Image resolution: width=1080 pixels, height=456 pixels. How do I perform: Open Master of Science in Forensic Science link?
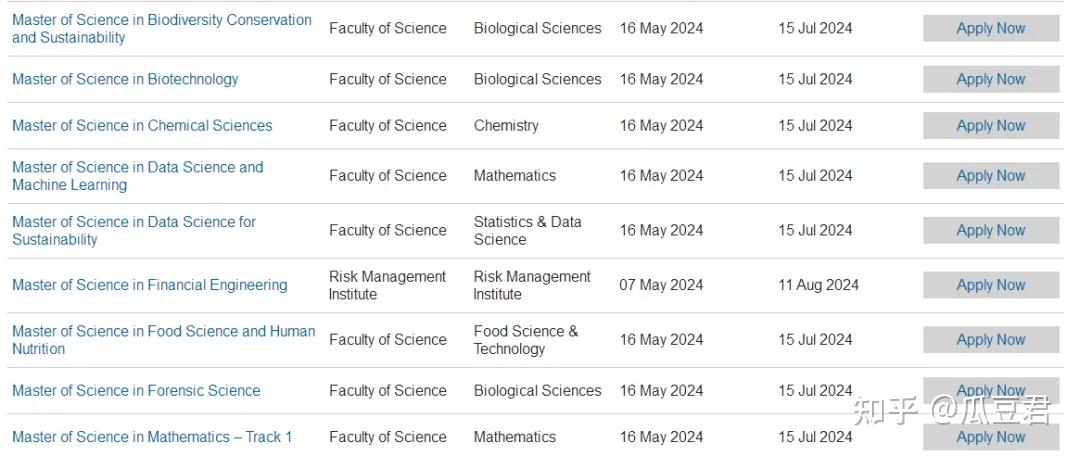coord(136,390)
